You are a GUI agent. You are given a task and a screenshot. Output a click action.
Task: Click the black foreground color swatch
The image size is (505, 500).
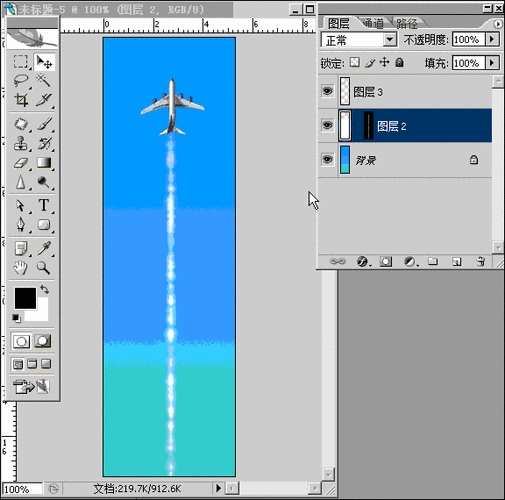point(25,298)
